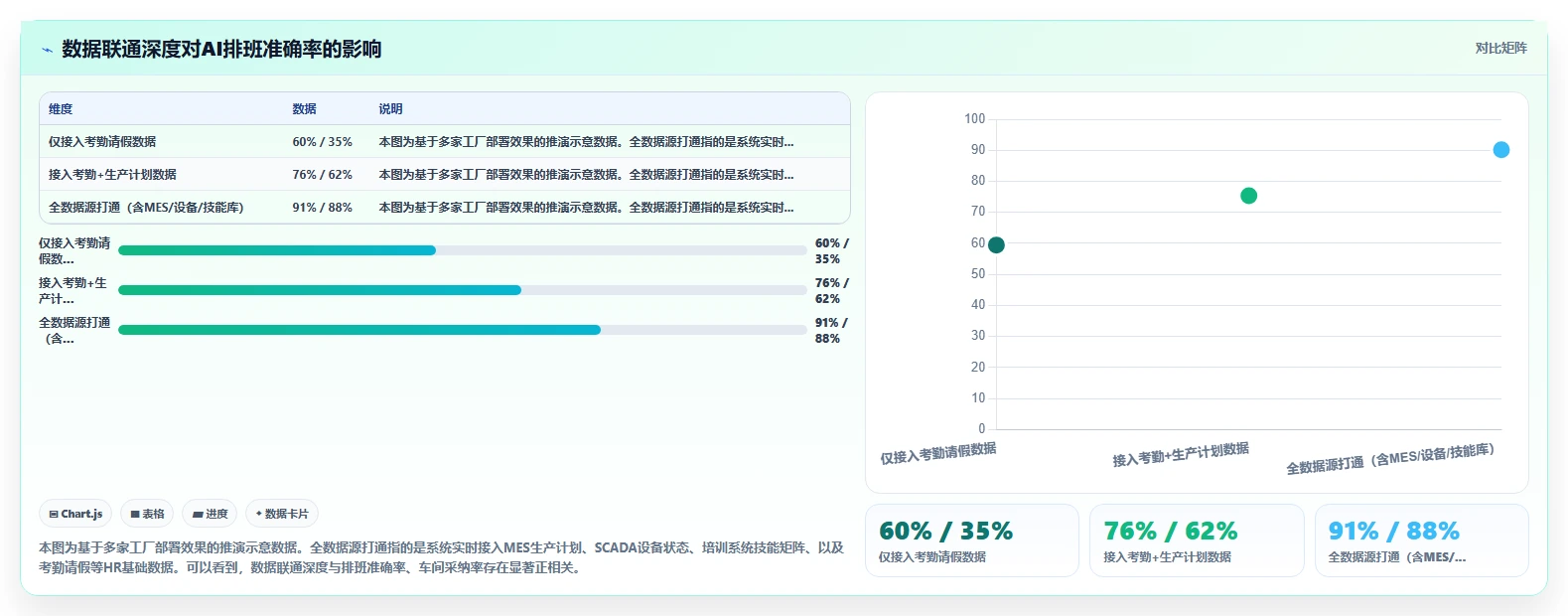Click the 数据 column header

pos(304,109)
